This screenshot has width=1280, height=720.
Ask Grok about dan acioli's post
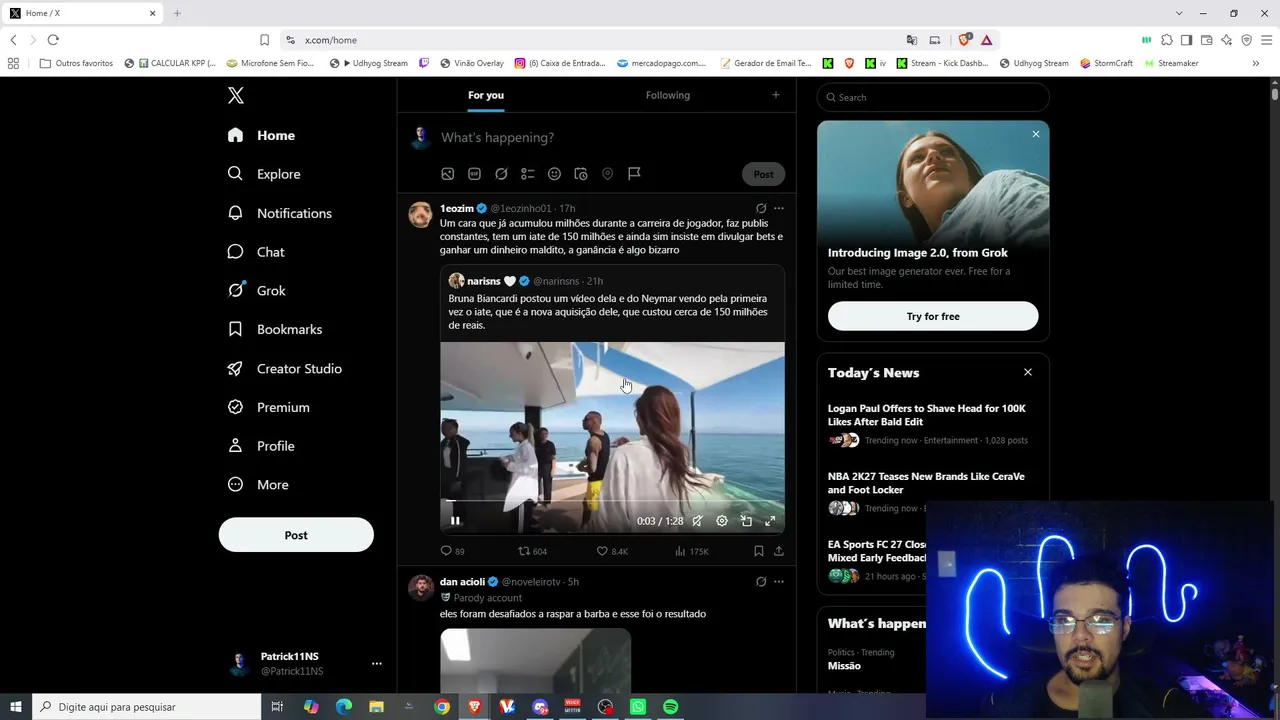[761, 582]
